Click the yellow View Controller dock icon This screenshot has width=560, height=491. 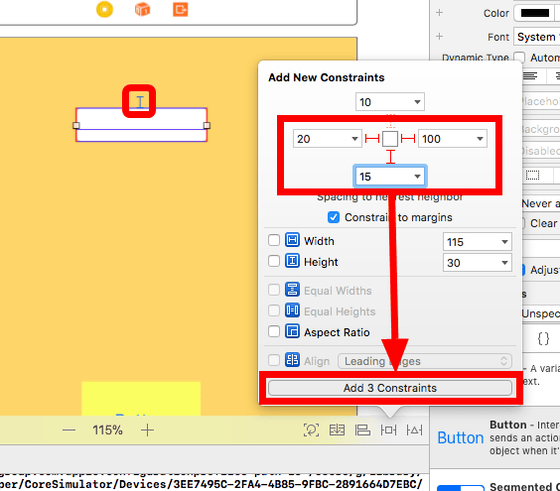(x=105, y=10)
